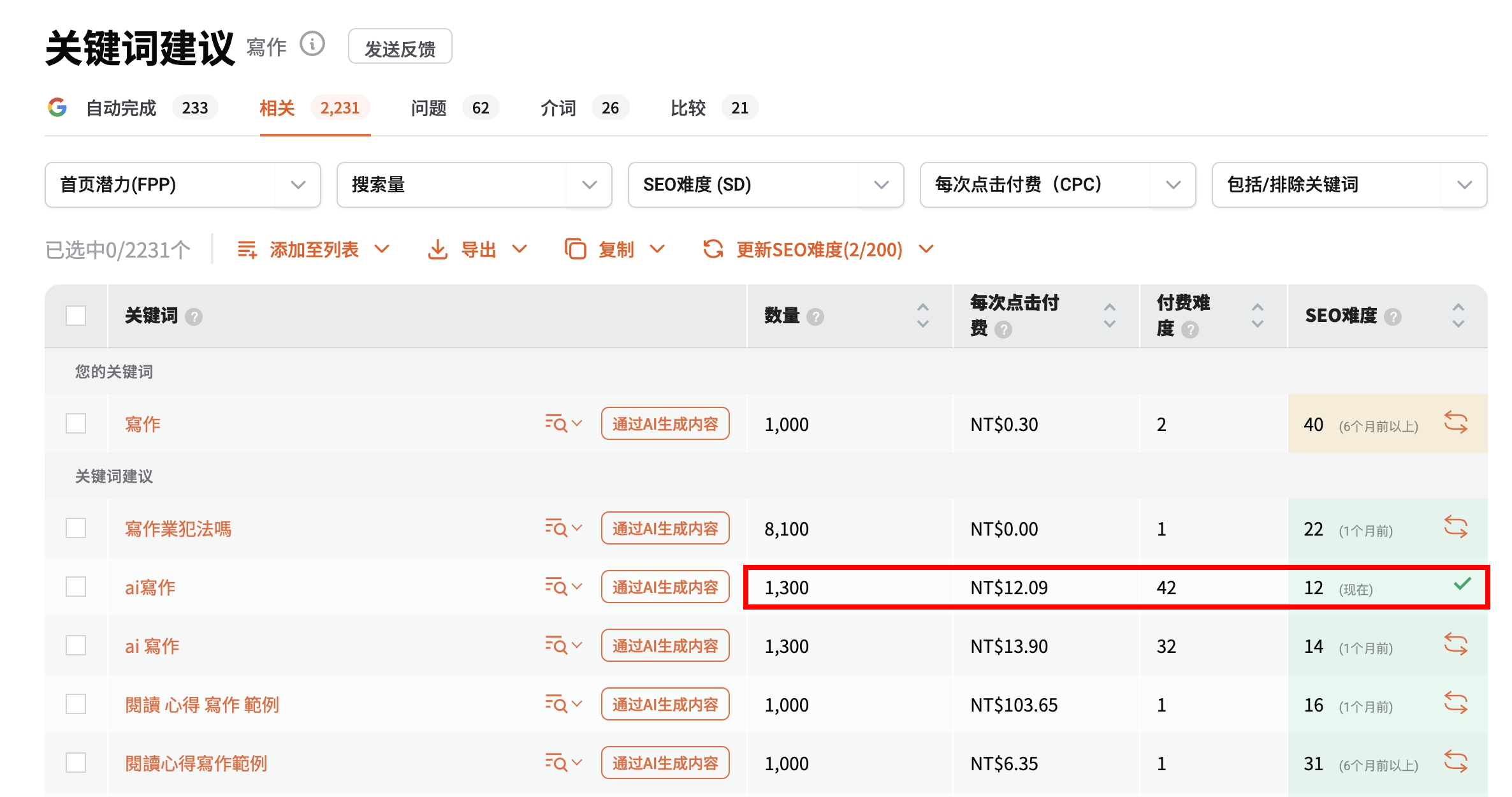Image resolution: width=1512 pixels, height=797 pixels.
Task: Click help icon next to 数量 header
Action: tap(815, 316)
